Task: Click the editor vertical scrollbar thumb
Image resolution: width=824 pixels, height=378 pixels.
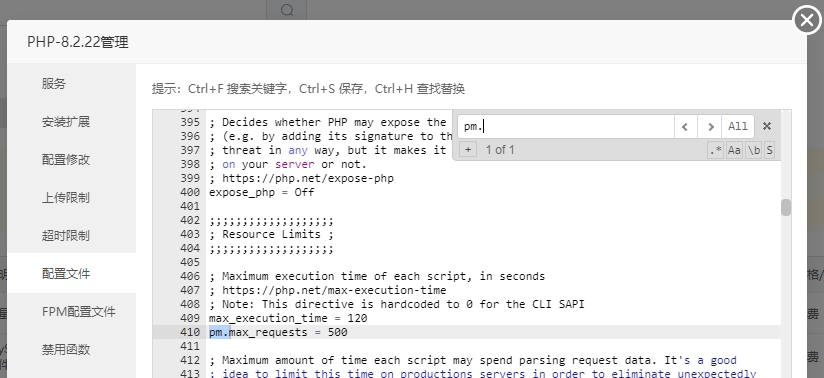Action: tap(786, 208)
